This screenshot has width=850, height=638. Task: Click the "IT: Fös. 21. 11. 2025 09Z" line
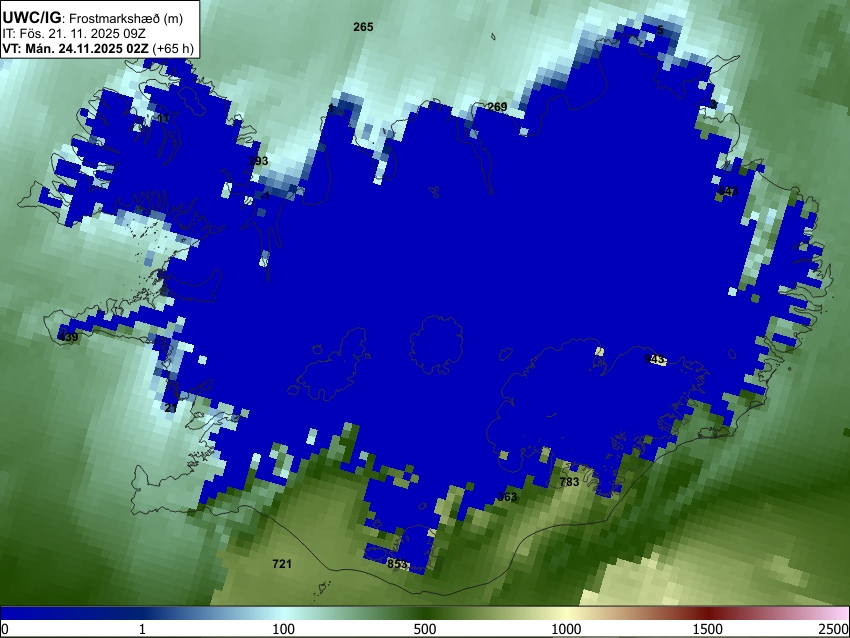click(74, 34)
